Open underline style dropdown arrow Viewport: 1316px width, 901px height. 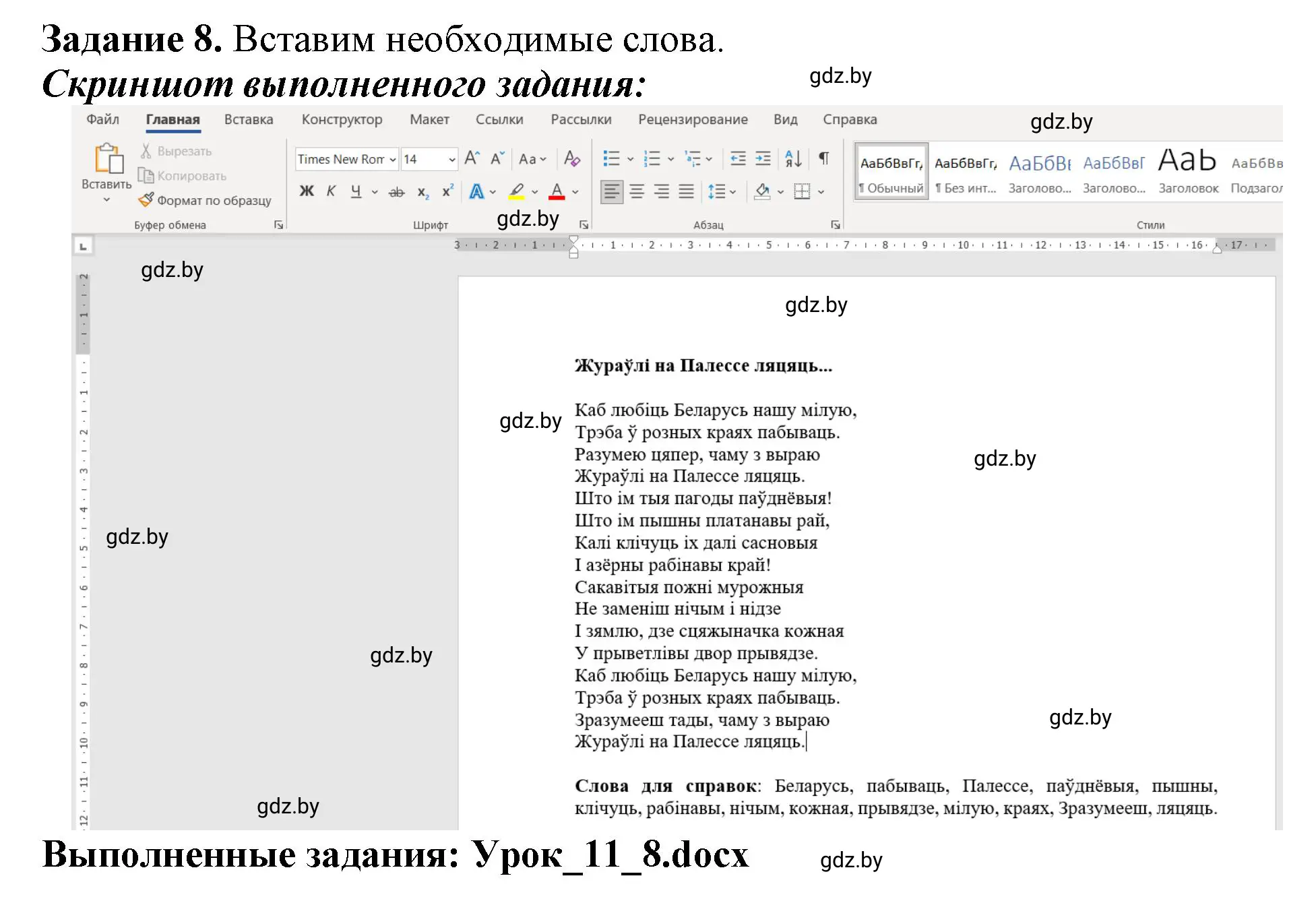tap(375, 192)
